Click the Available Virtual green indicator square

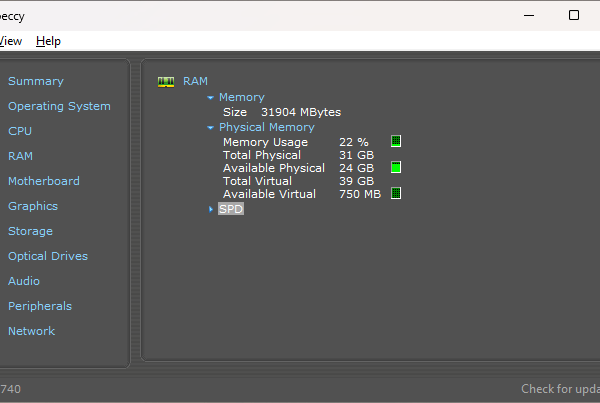point(396,194)
